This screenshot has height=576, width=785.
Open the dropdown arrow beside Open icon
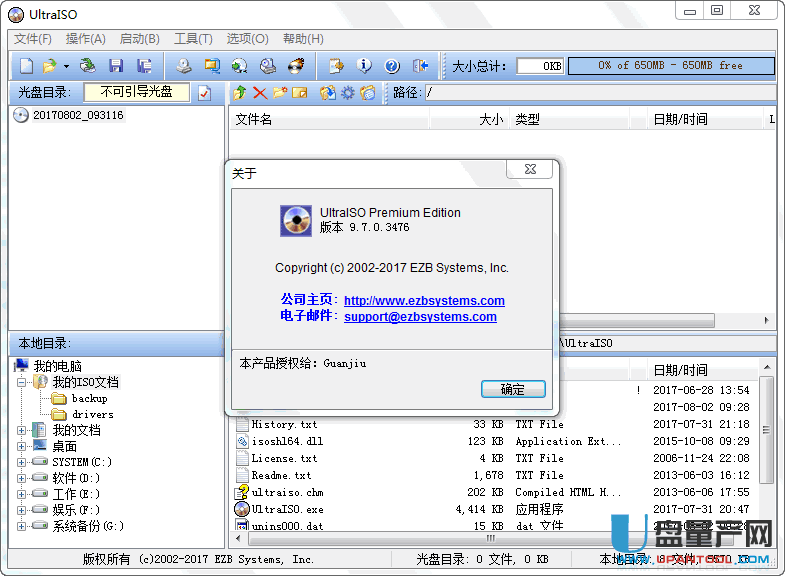(x=66, y=66)
